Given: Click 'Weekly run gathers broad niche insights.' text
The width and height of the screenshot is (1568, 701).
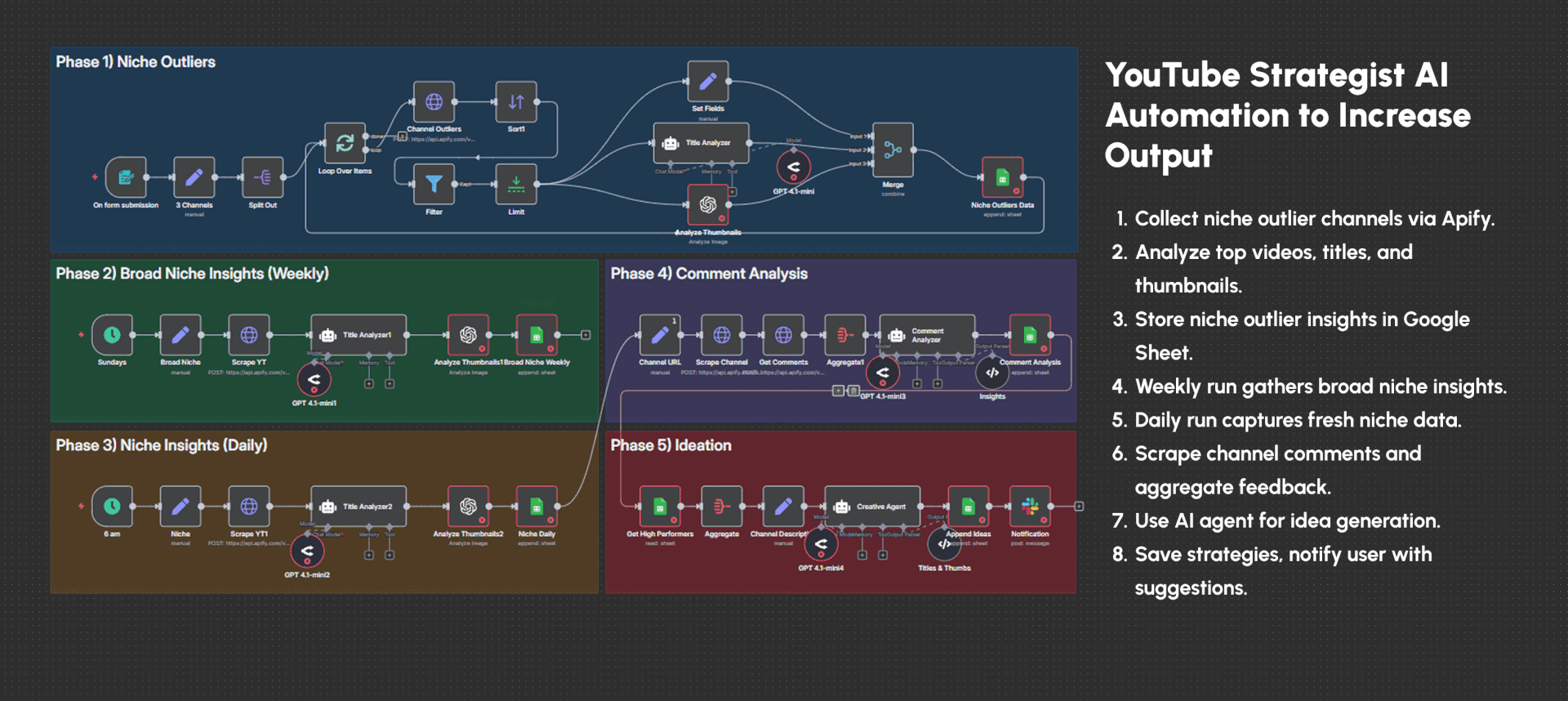Looking at the screenshot, I should [x=1321, y=386].
